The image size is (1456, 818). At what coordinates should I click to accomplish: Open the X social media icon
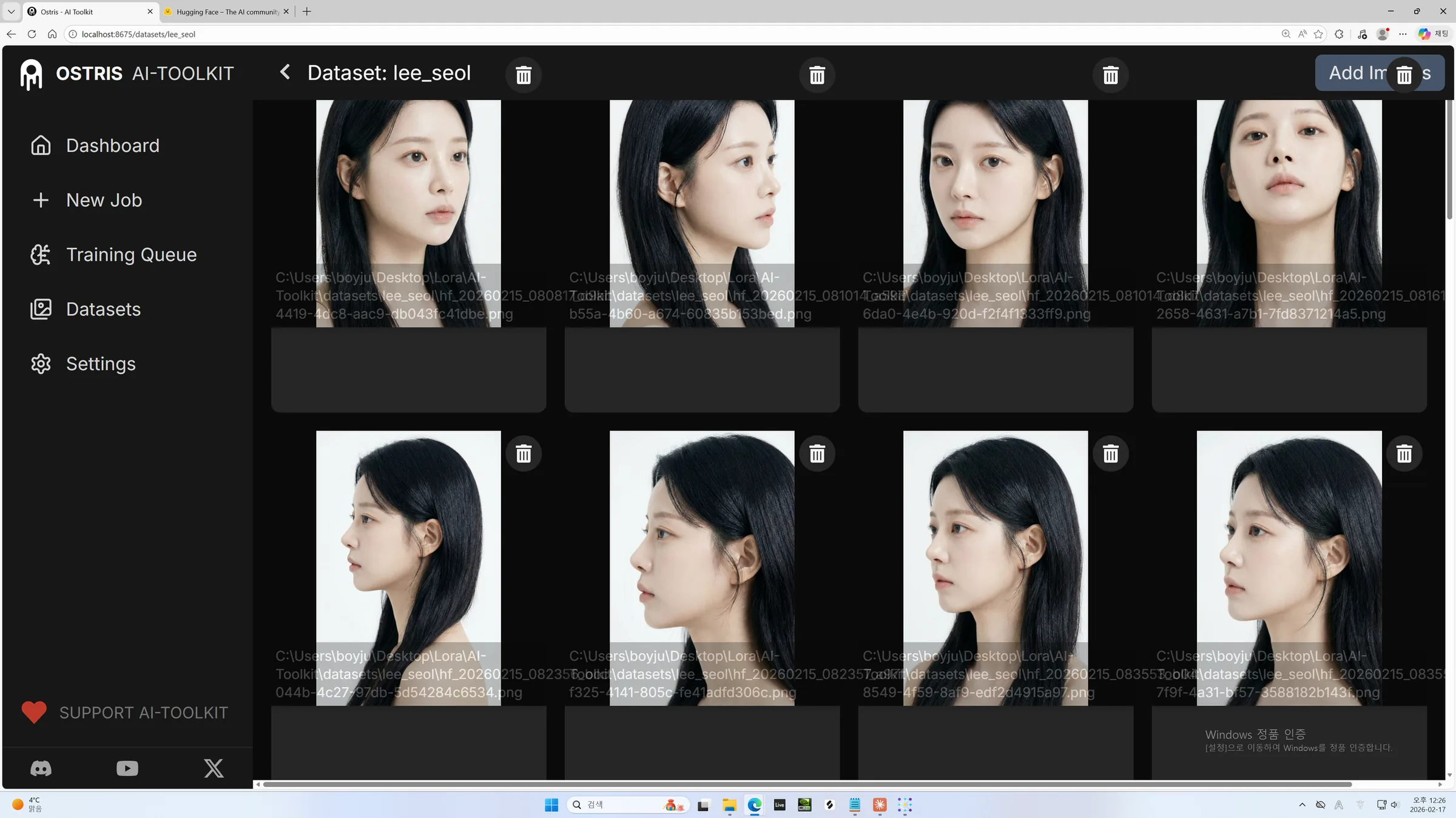pos(214,768)
